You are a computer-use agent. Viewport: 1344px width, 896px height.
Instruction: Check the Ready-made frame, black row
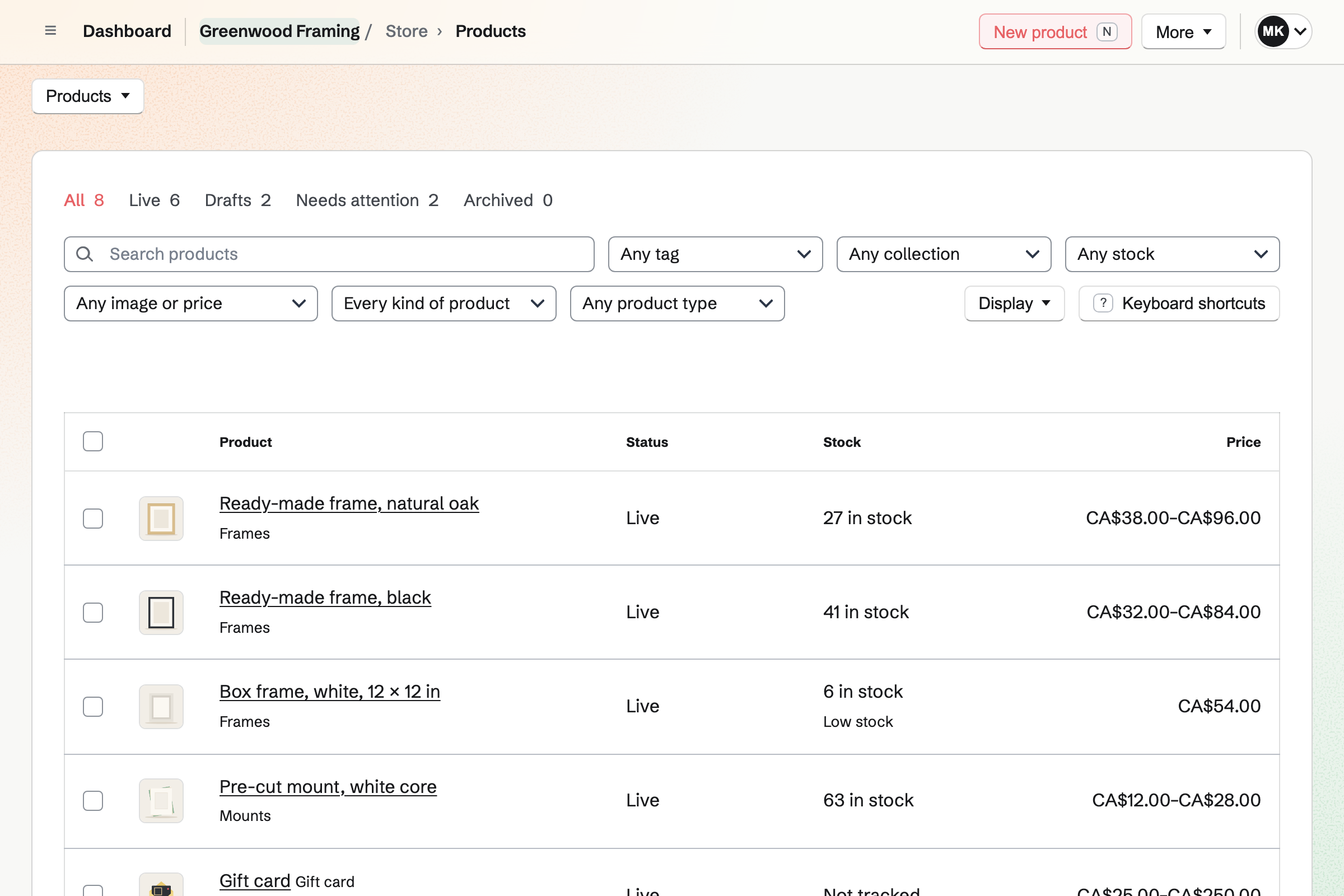pos(92,613)
